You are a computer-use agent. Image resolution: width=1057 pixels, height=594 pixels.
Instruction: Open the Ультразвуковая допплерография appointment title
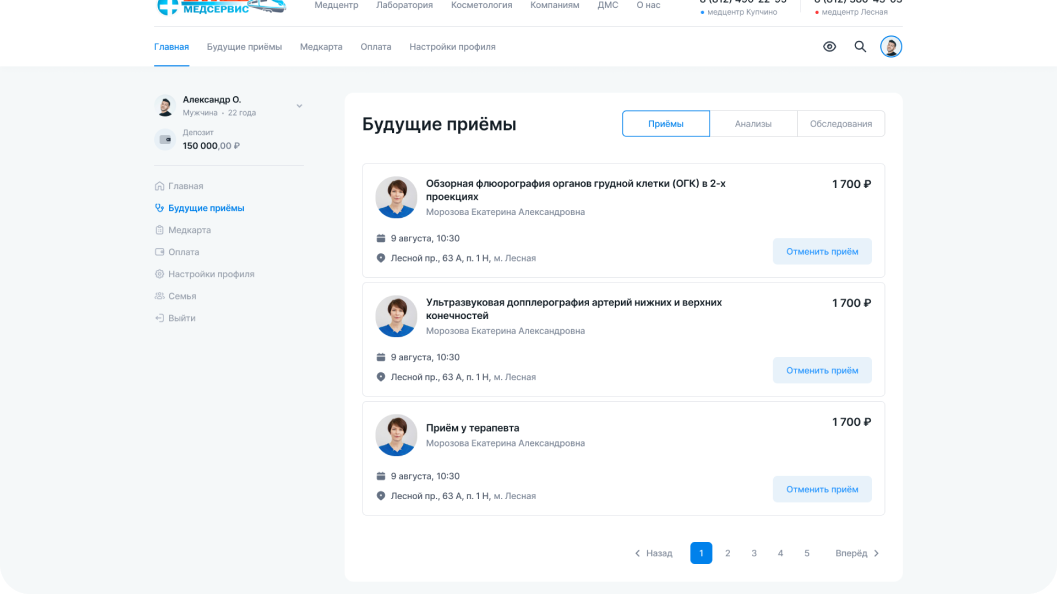[574, 309]
